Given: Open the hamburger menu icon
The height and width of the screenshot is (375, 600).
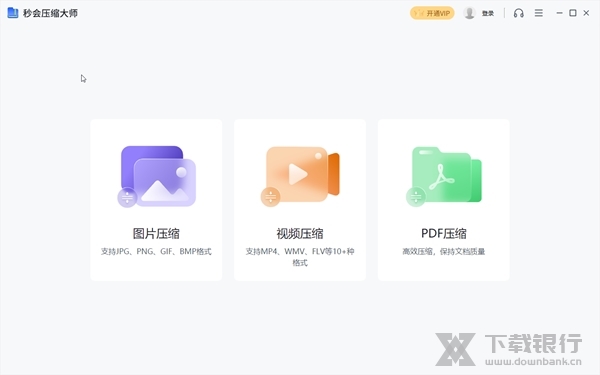Looking at the screenshot, I should [x=539, y=13].
